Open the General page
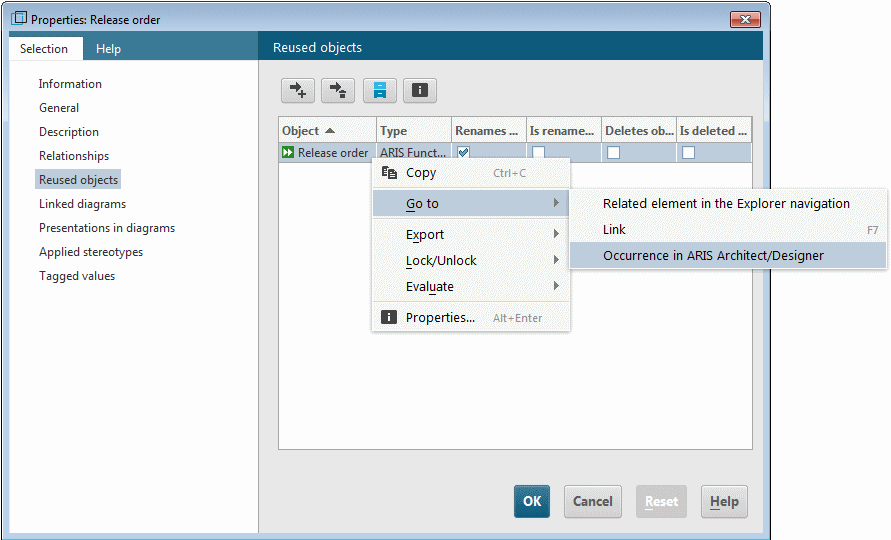The height and width of the screenshot is (540, 891). (59, 107)
